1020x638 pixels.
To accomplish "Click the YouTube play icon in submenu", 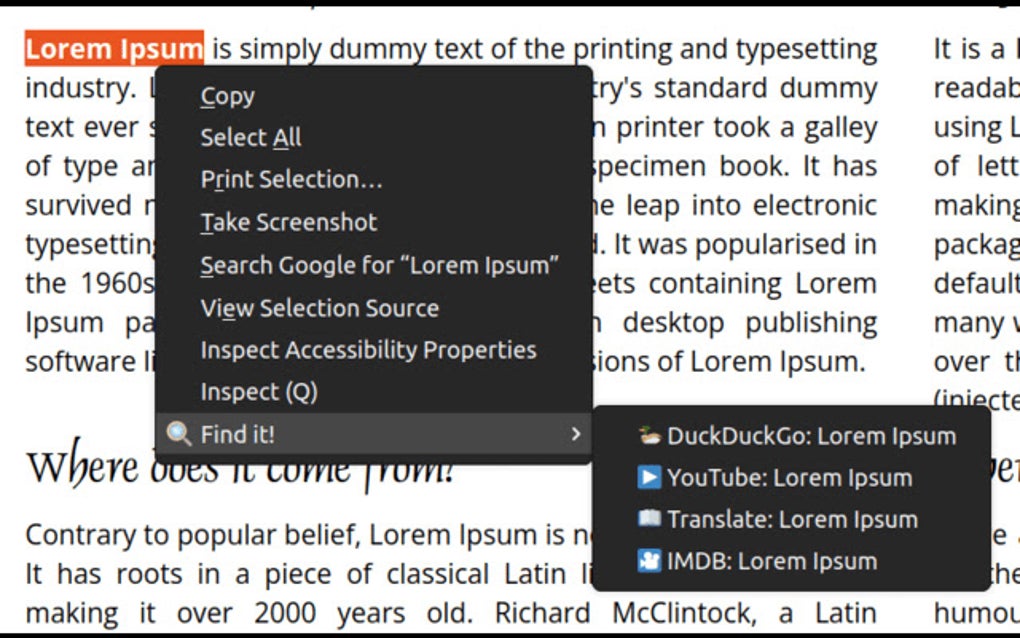I will pos(649,477).
